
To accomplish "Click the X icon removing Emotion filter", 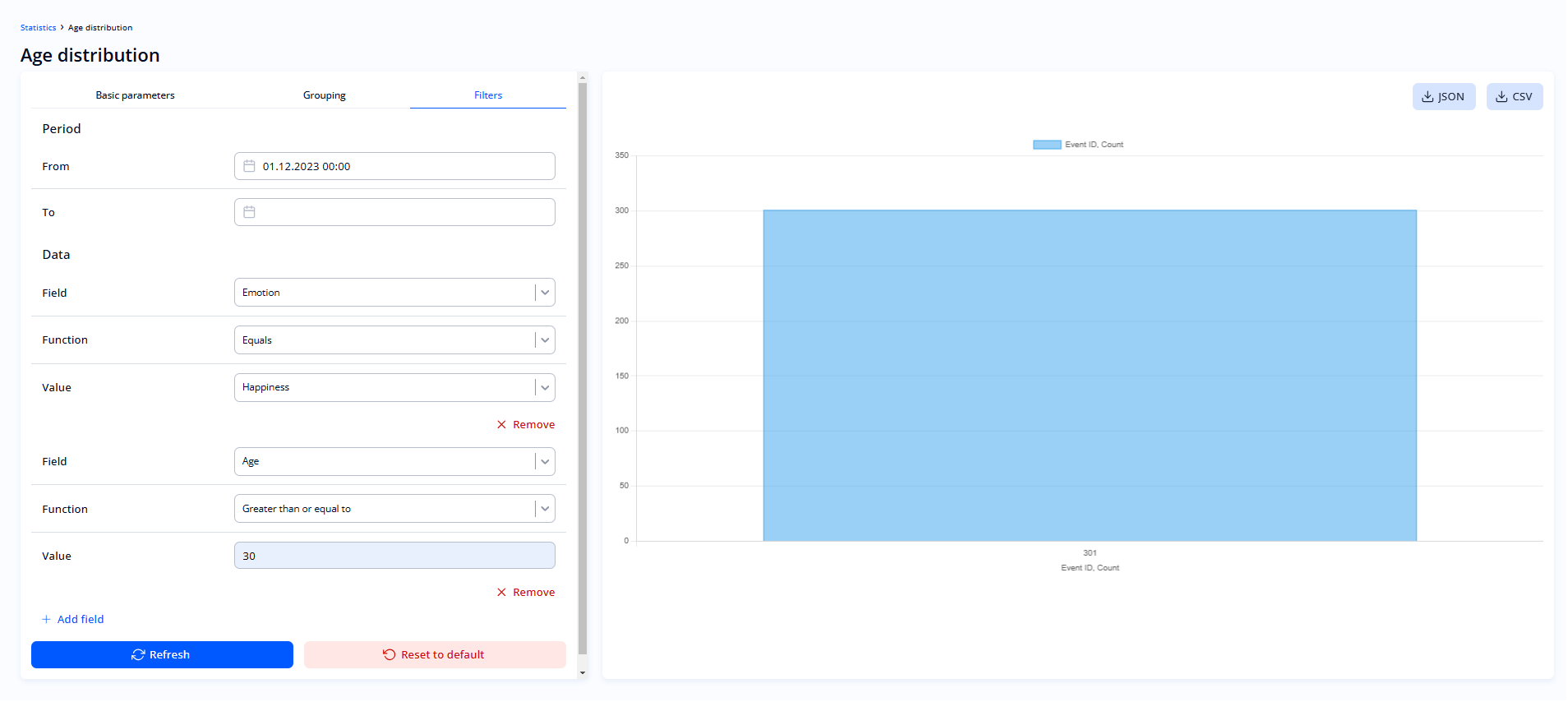I will pos(501,425).
